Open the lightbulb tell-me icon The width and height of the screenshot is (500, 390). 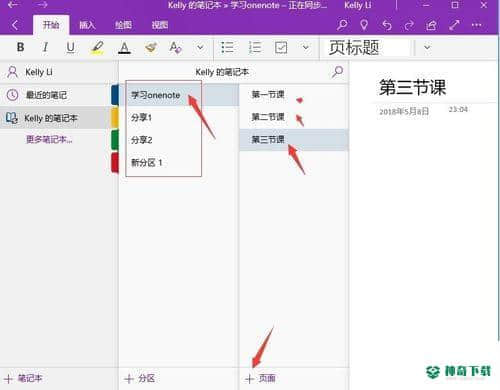pyautogui.click(x=364, y=25)
